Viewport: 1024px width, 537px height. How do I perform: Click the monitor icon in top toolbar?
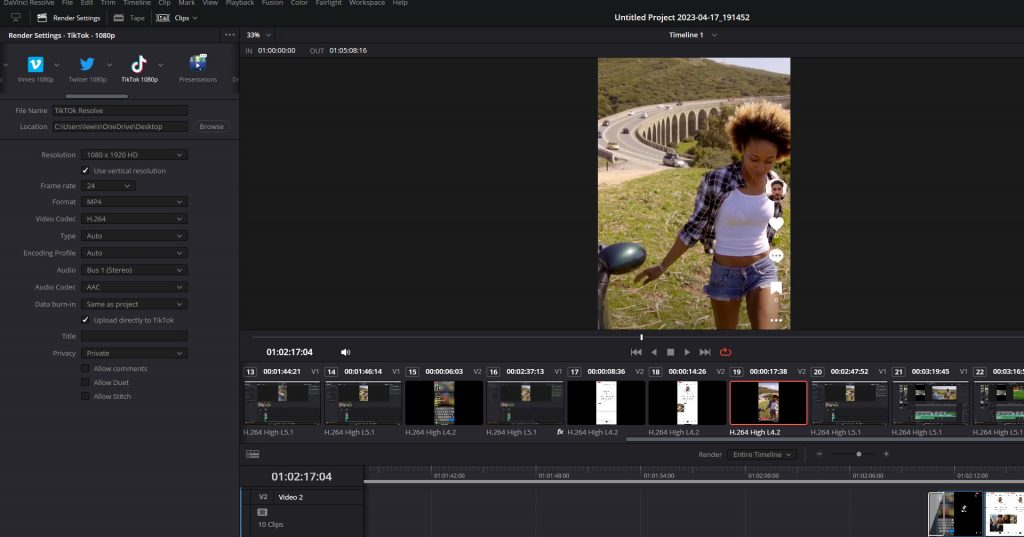click(x=16, y=18)
